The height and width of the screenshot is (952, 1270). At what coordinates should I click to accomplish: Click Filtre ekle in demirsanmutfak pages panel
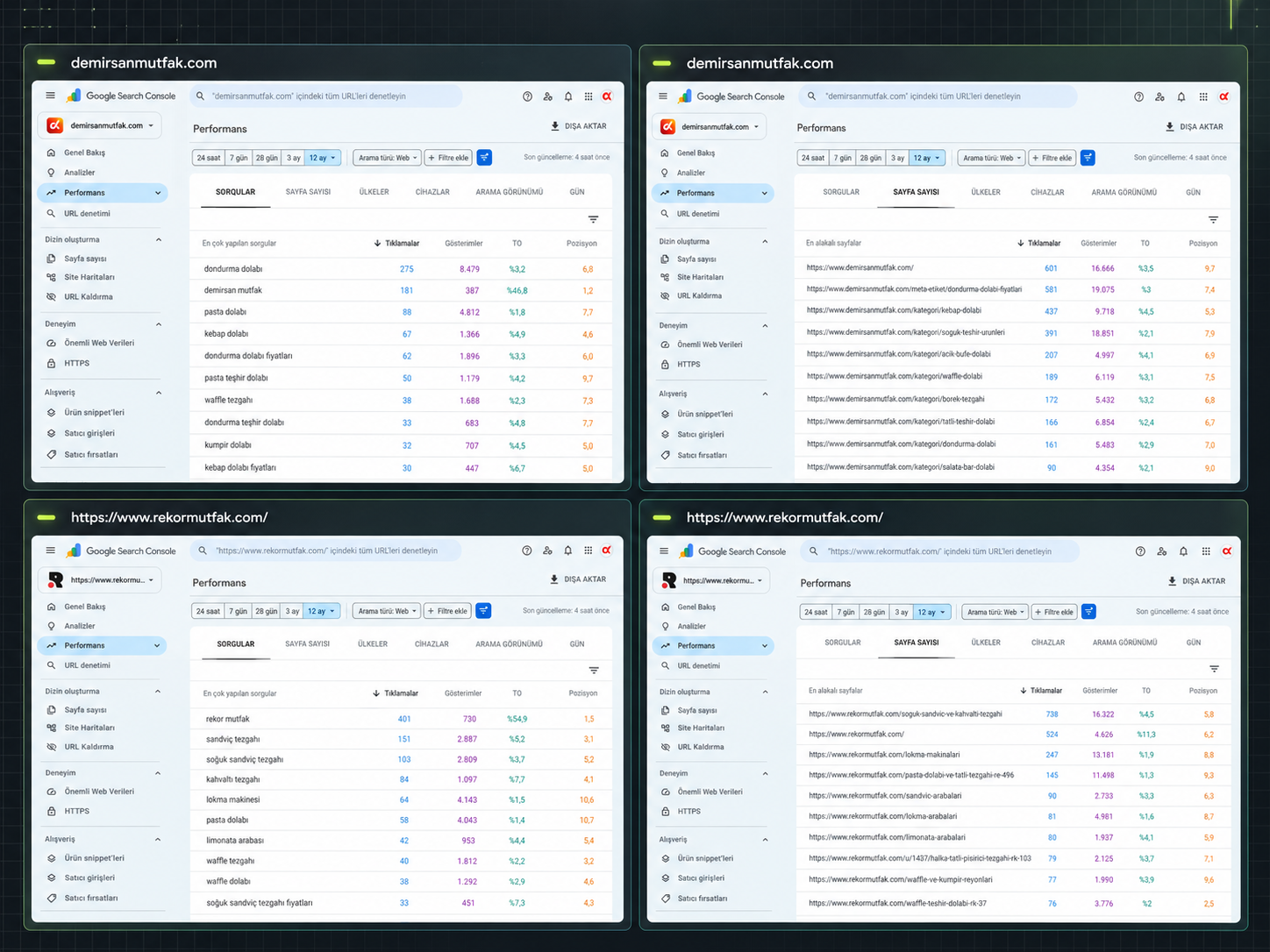[1052, 158]
